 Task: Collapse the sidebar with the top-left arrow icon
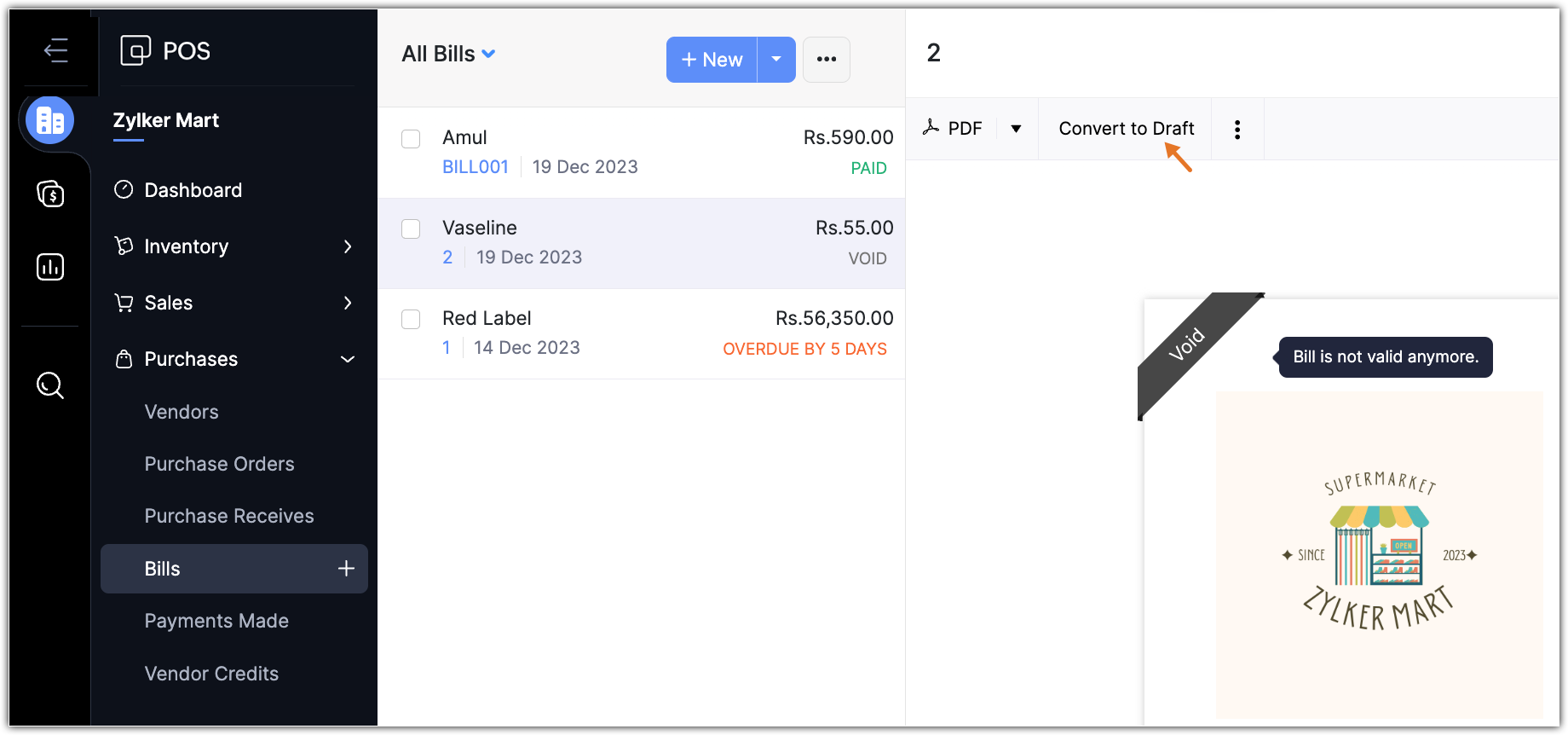pos(56,50)
